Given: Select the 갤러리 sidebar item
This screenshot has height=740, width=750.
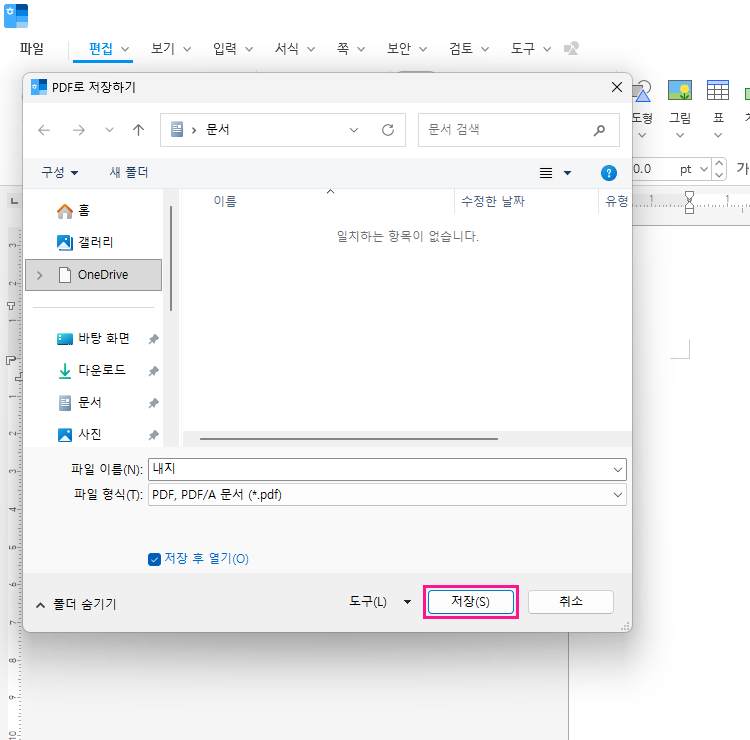Looking at the screenshot, I should pyautogui.click(x=95, y=242).
